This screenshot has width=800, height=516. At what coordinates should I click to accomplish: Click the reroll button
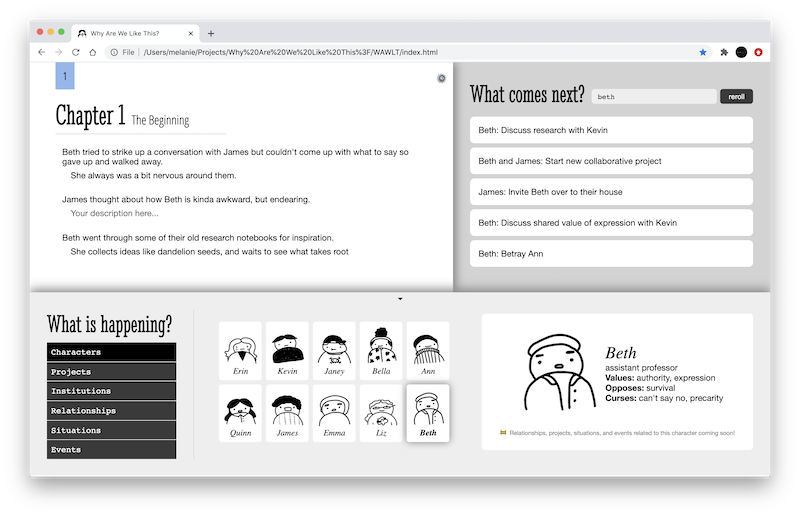coord(736,96)
